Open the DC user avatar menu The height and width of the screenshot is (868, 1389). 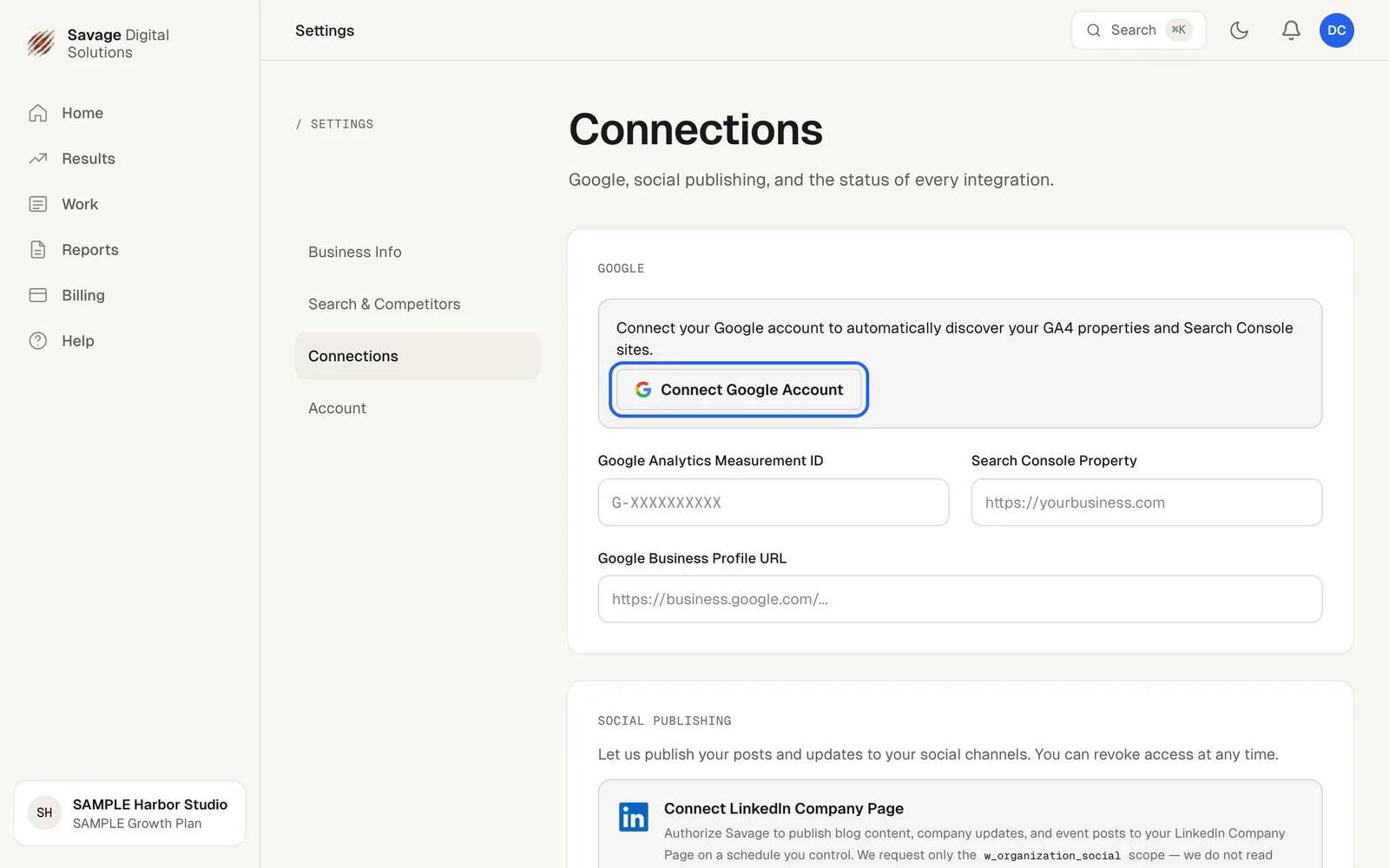(1337, 30)
